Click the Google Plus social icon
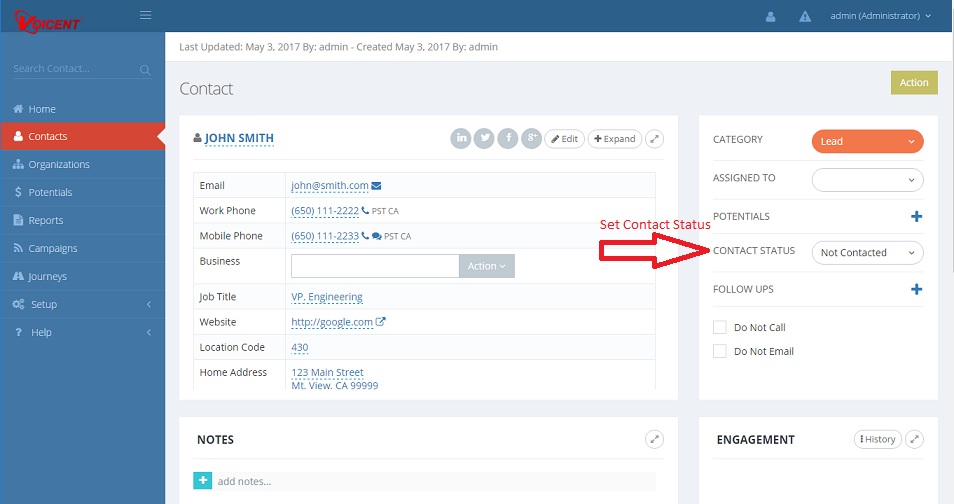 (x=531, y=139)
